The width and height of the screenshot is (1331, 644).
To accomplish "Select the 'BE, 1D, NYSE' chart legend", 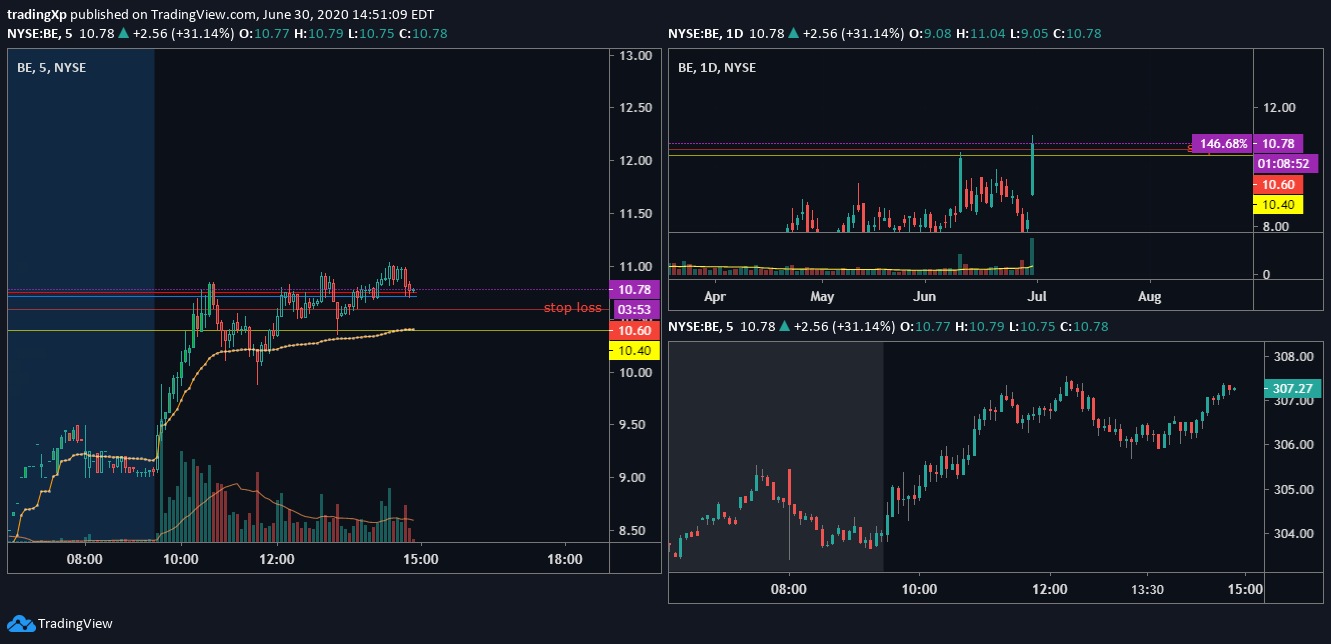I will 716,67.
